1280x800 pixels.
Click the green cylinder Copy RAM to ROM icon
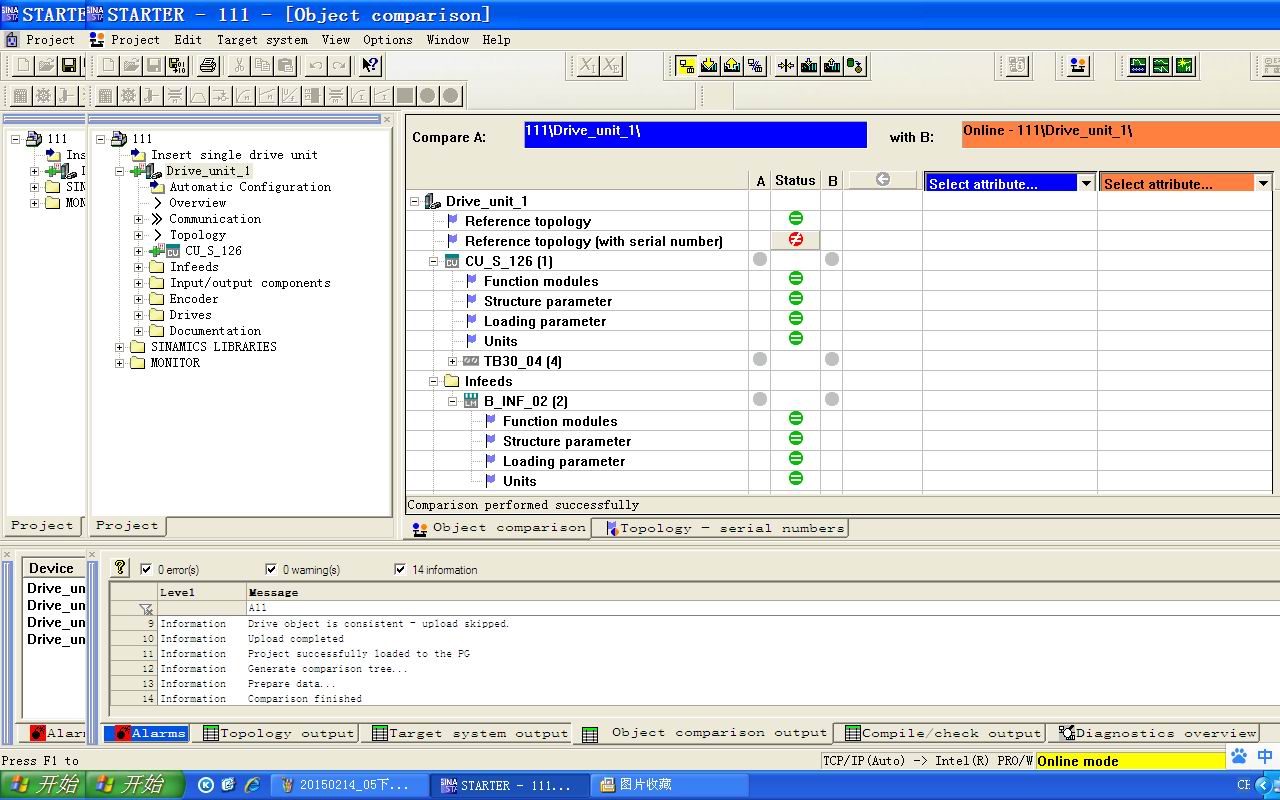pyautogui.click(x=855, y=66)
